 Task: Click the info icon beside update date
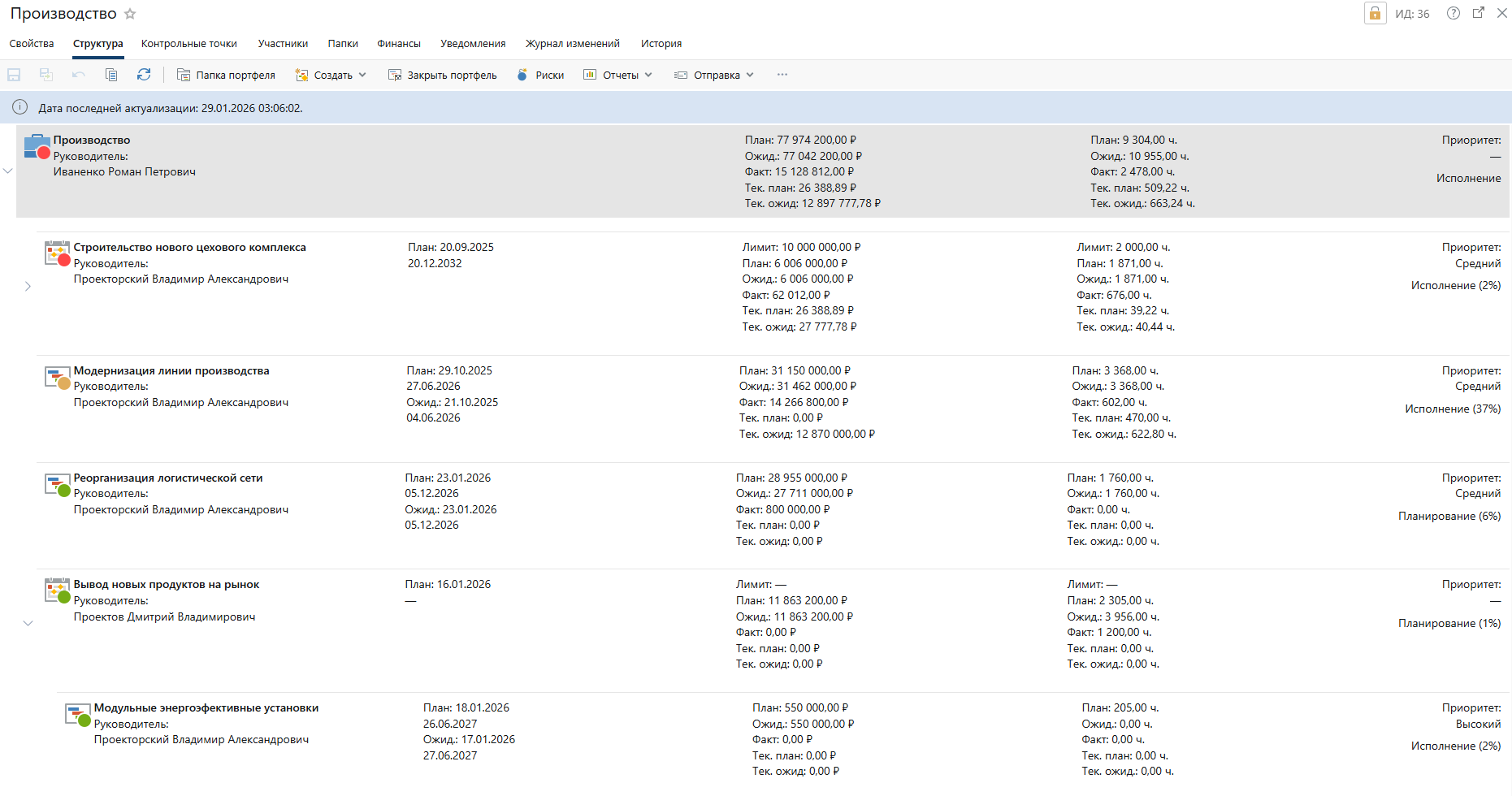tap(20, 107)
